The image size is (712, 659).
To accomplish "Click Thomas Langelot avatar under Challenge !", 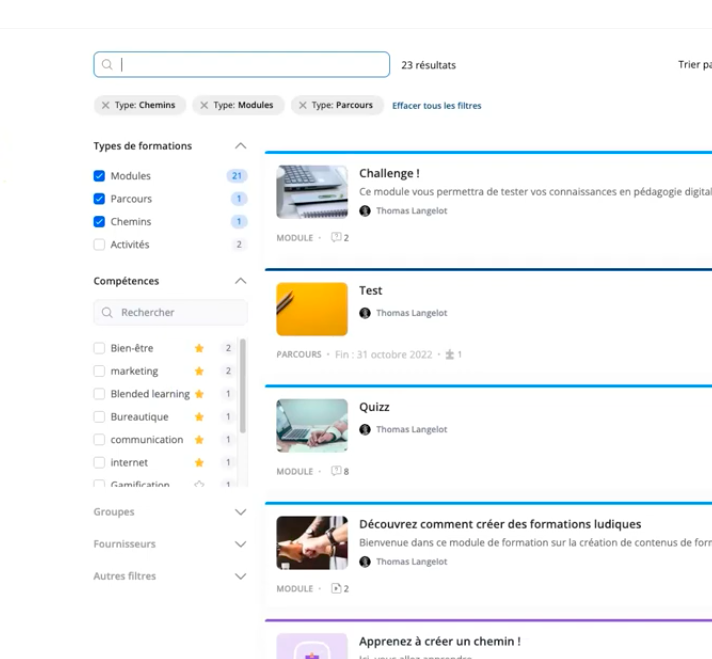I will [x=365, y=211].
